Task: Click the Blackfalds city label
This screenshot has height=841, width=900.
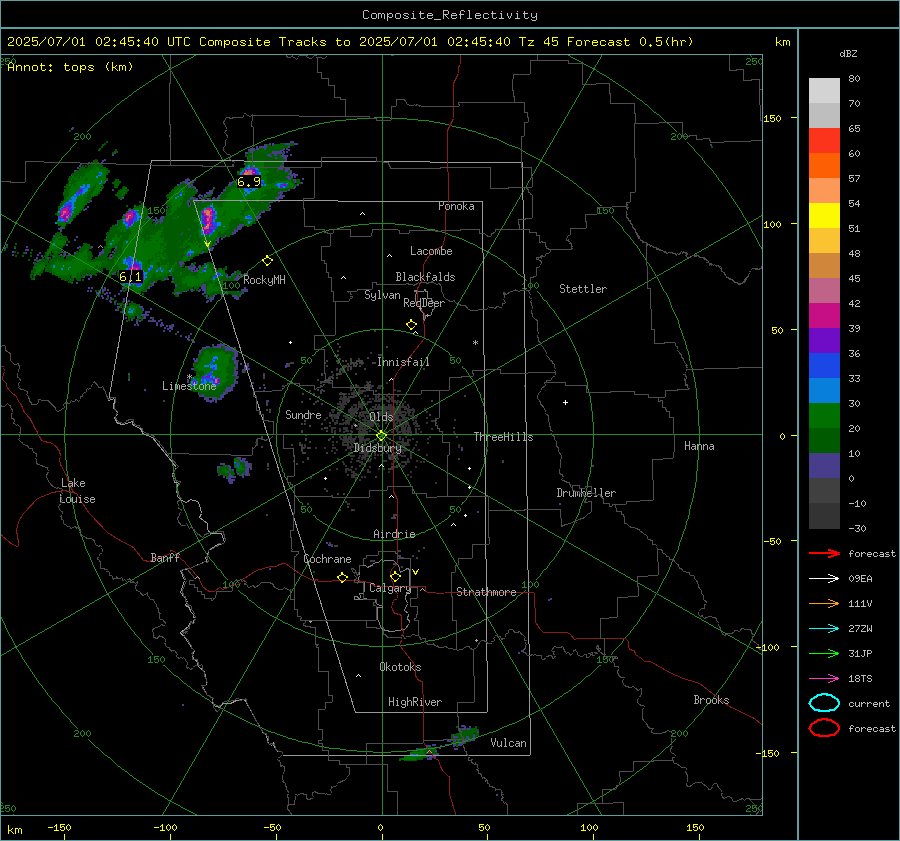Action: click(425, 277)
